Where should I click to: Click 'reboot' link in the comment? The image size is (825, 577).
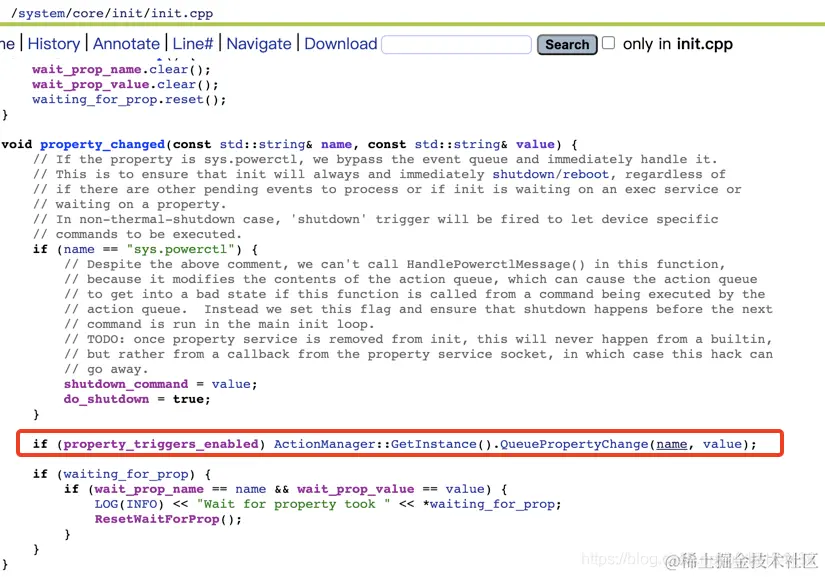pos(586,174)
